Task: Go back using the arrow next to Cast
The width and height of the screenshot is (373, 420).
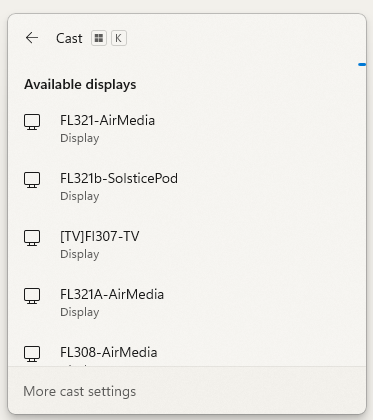Action: (32, 38)
